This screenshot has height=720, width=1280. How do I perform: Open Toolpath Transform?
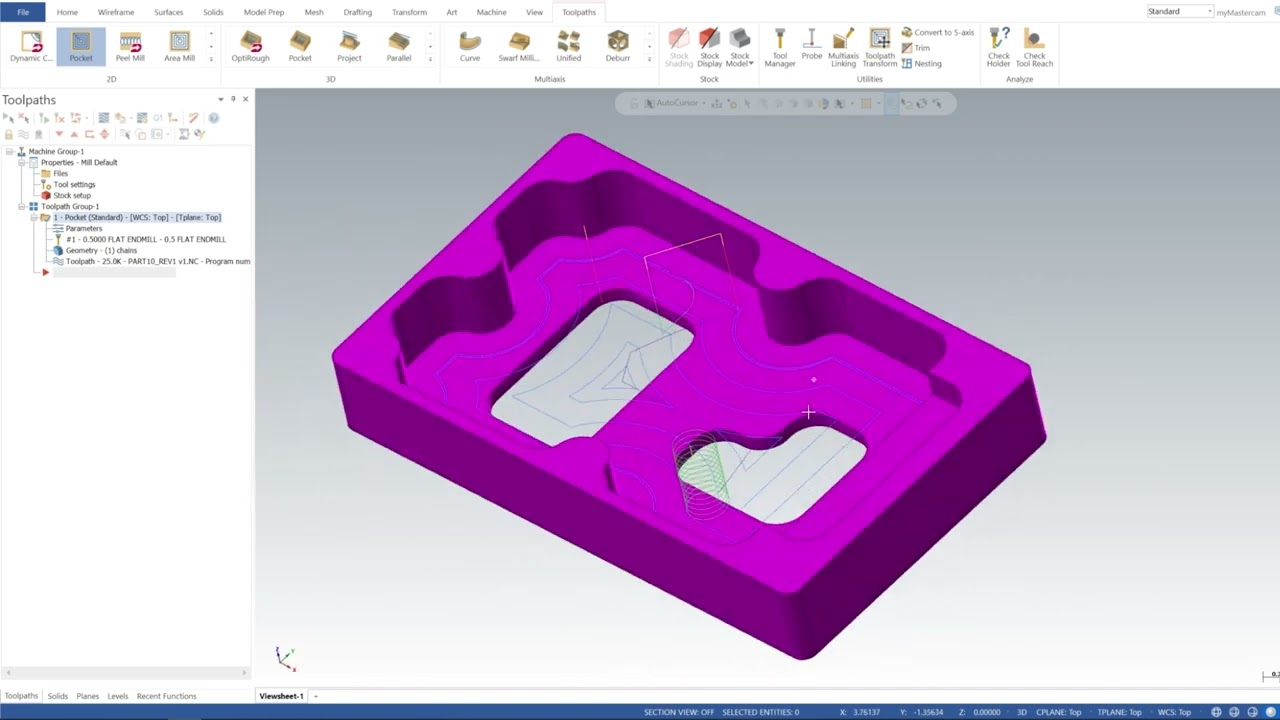tap(880, 47)
